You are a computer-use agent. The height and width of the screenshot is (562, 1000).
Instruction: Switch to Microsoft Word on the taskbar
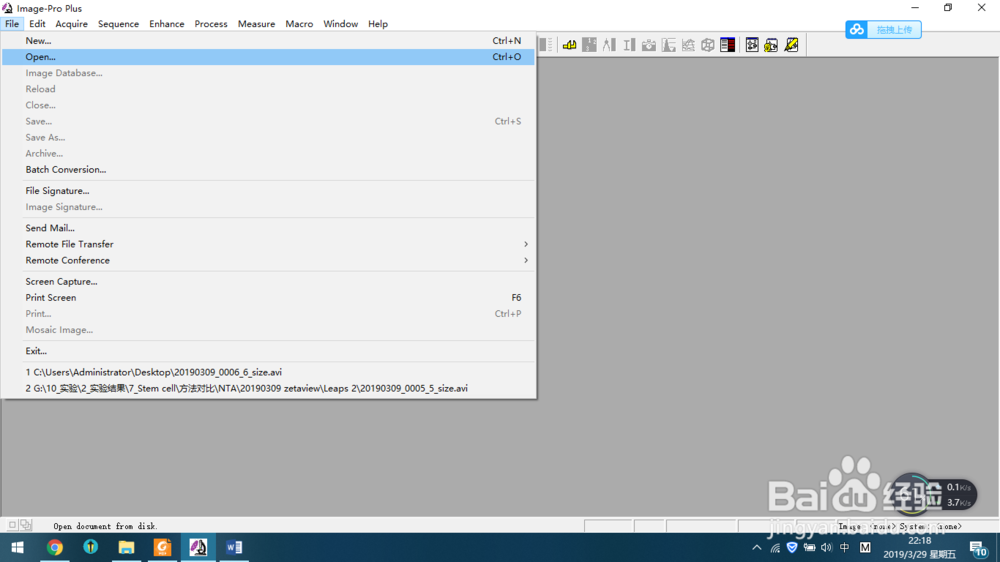tap(233, 547)
